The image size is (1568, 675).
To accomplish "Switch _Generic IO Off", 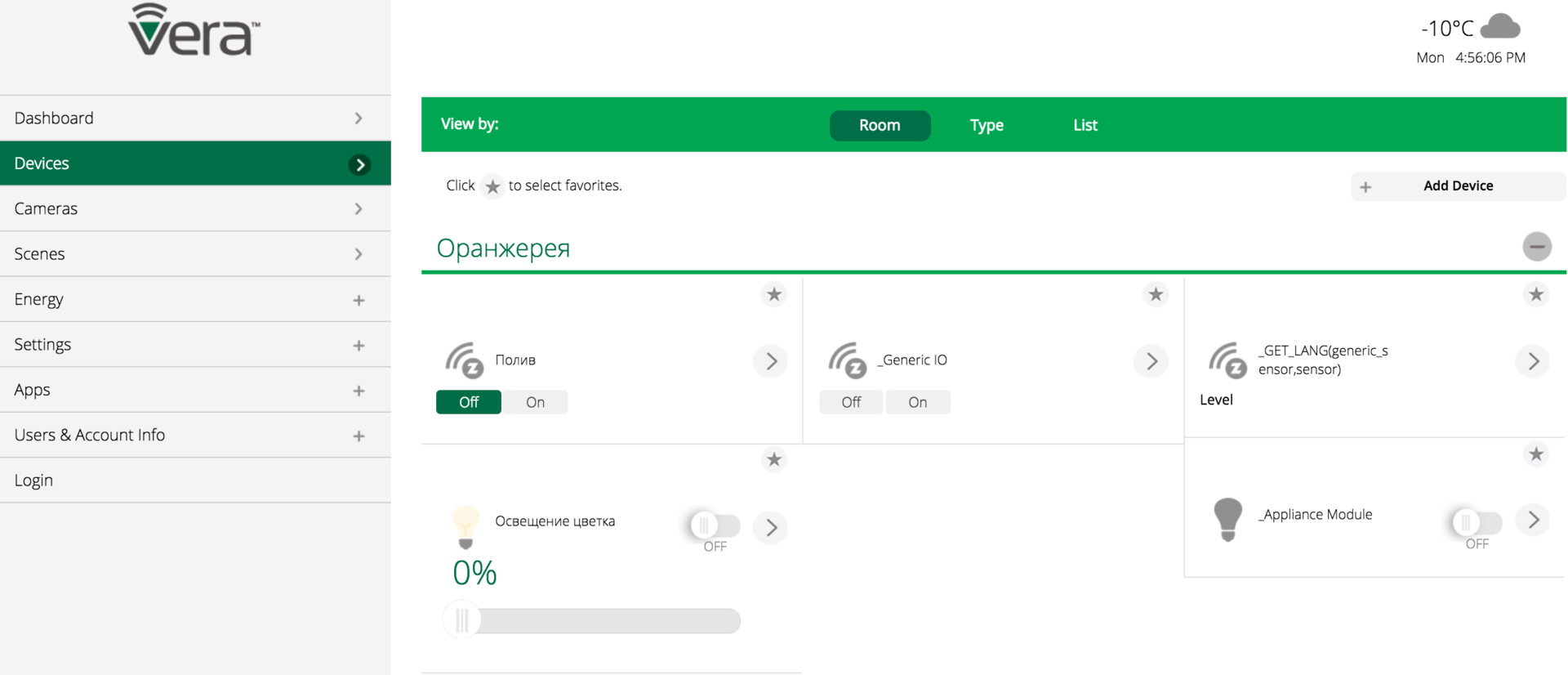I will [851, 402].
